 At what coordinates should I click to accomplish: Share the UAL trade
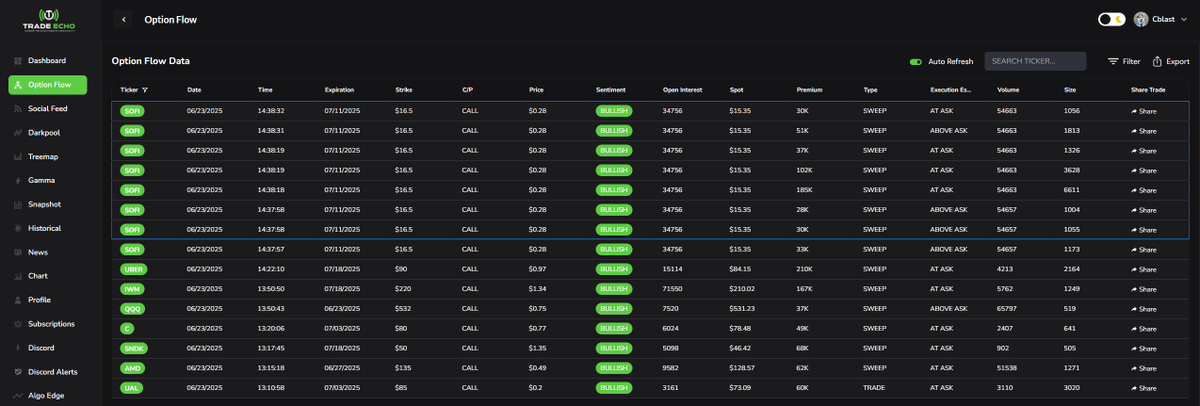[x=1144, y=388]
